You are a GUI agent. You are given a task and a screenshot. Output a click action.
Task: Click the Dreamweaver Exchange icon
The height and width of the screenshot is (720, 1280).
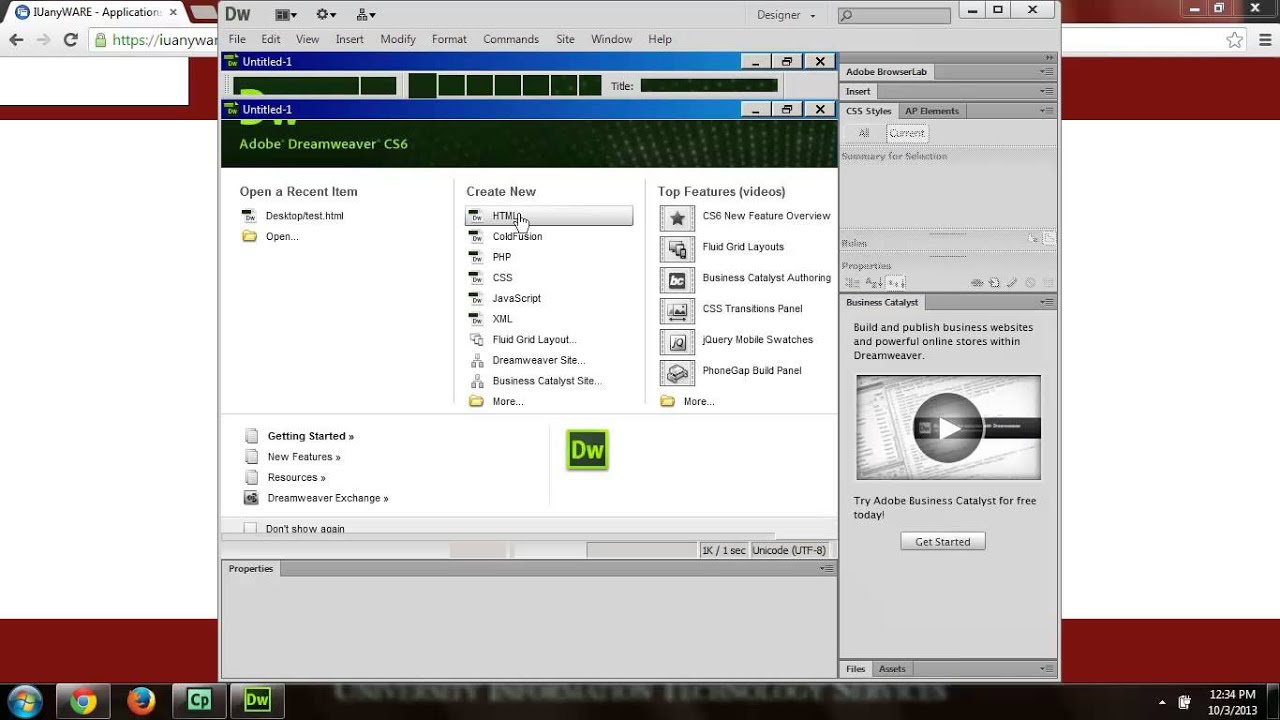click(x=251, y=498)
